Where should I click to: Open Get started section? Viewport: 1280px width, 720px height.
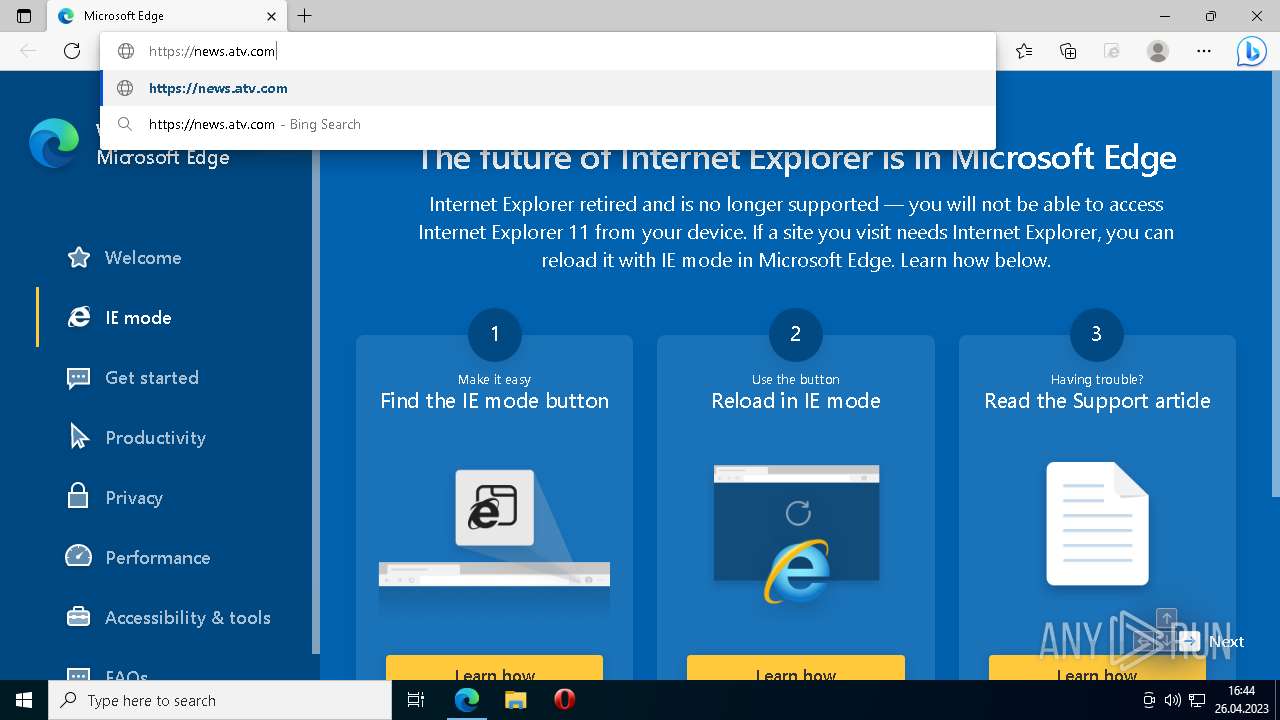pos(152,377)
